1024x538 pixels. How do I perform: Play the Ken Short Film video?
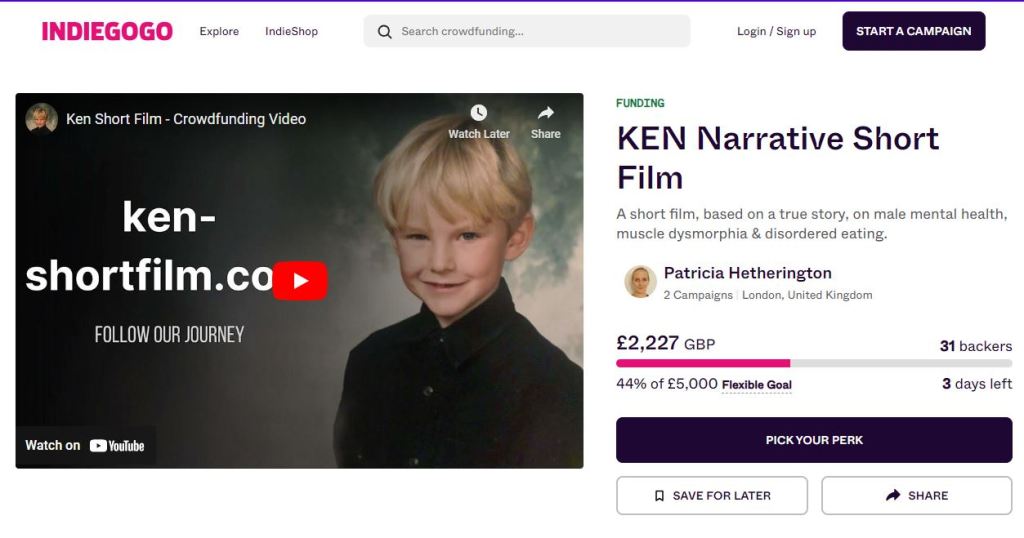300,281
